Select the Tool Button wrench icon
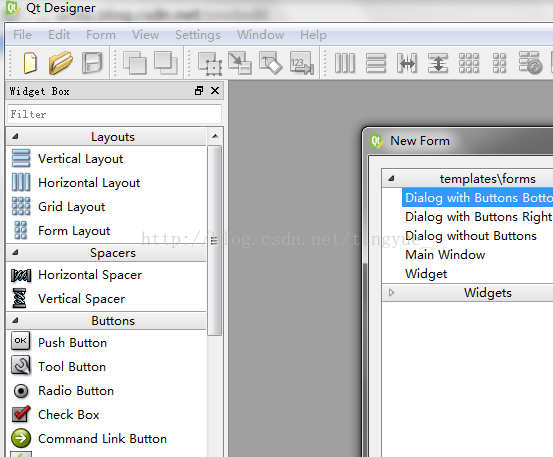The height and width of the screenshot is (457, 553). (x=20, y=365)
